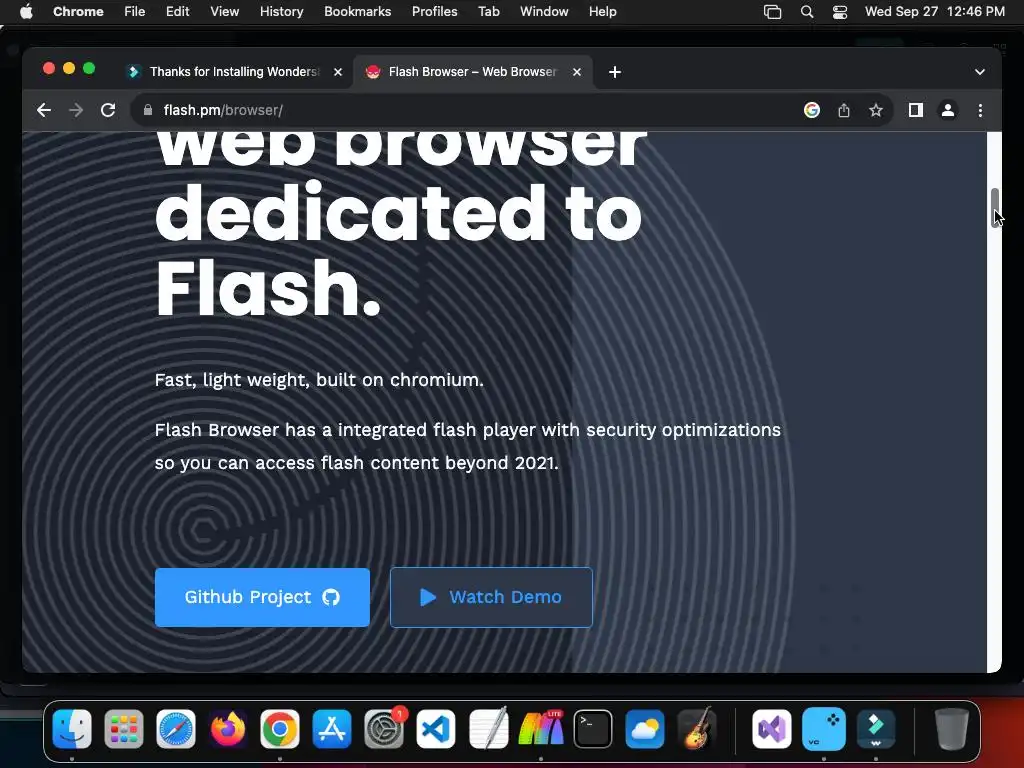Open the cloud weather app in Dock

645,728
